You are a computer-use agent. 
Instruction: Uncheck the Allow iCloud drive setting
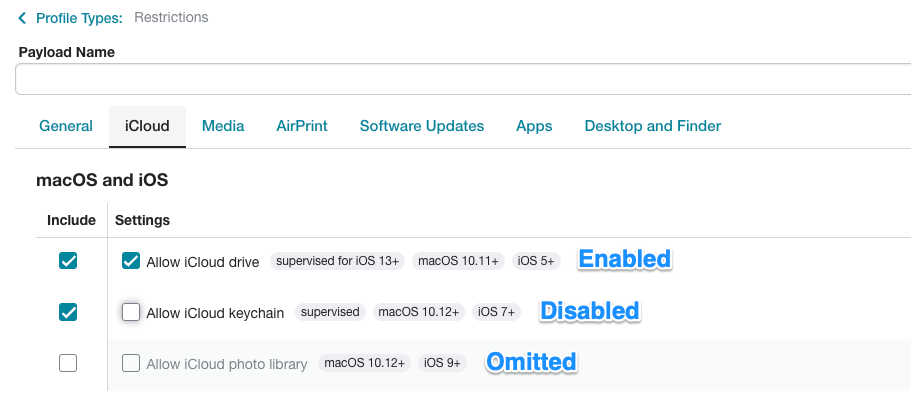[x=131, y=261]
